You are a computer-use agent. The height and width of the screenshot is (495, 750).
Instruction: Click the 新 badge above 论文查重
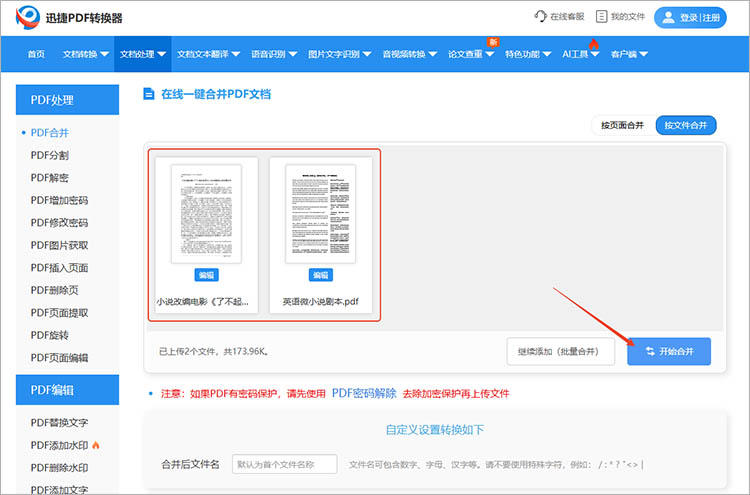click(x=492, y=41)
